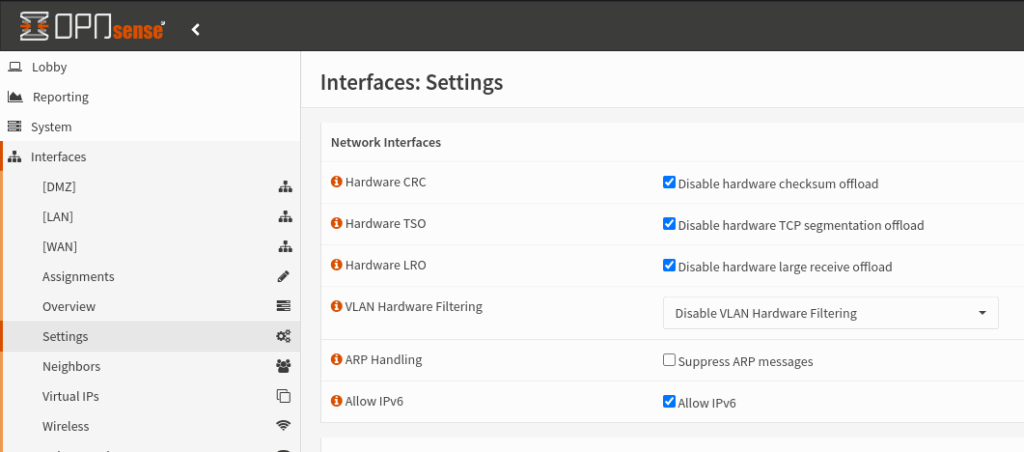Open the VLAN Hardware Filtering dropdown

point(830,313)
